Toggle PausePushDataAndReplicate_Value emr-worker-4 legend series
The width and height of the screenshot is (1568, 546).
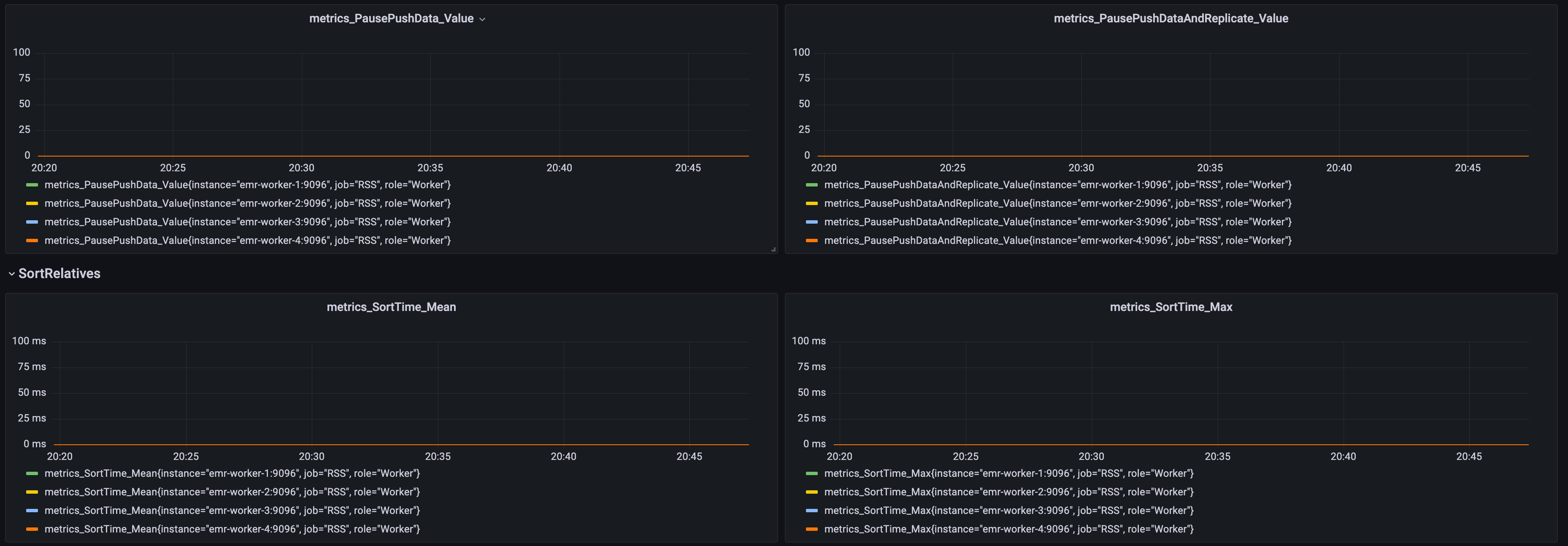point(1057,241)
